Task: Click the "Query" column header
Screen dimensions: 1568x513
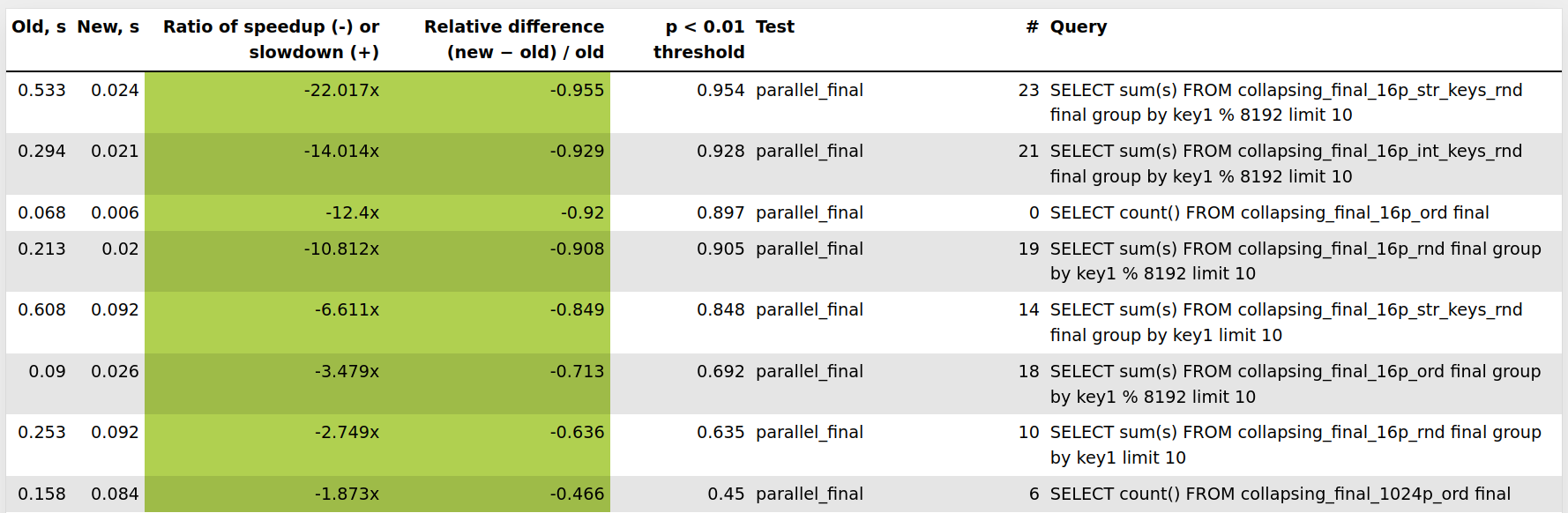Action: click(1078, 27)
